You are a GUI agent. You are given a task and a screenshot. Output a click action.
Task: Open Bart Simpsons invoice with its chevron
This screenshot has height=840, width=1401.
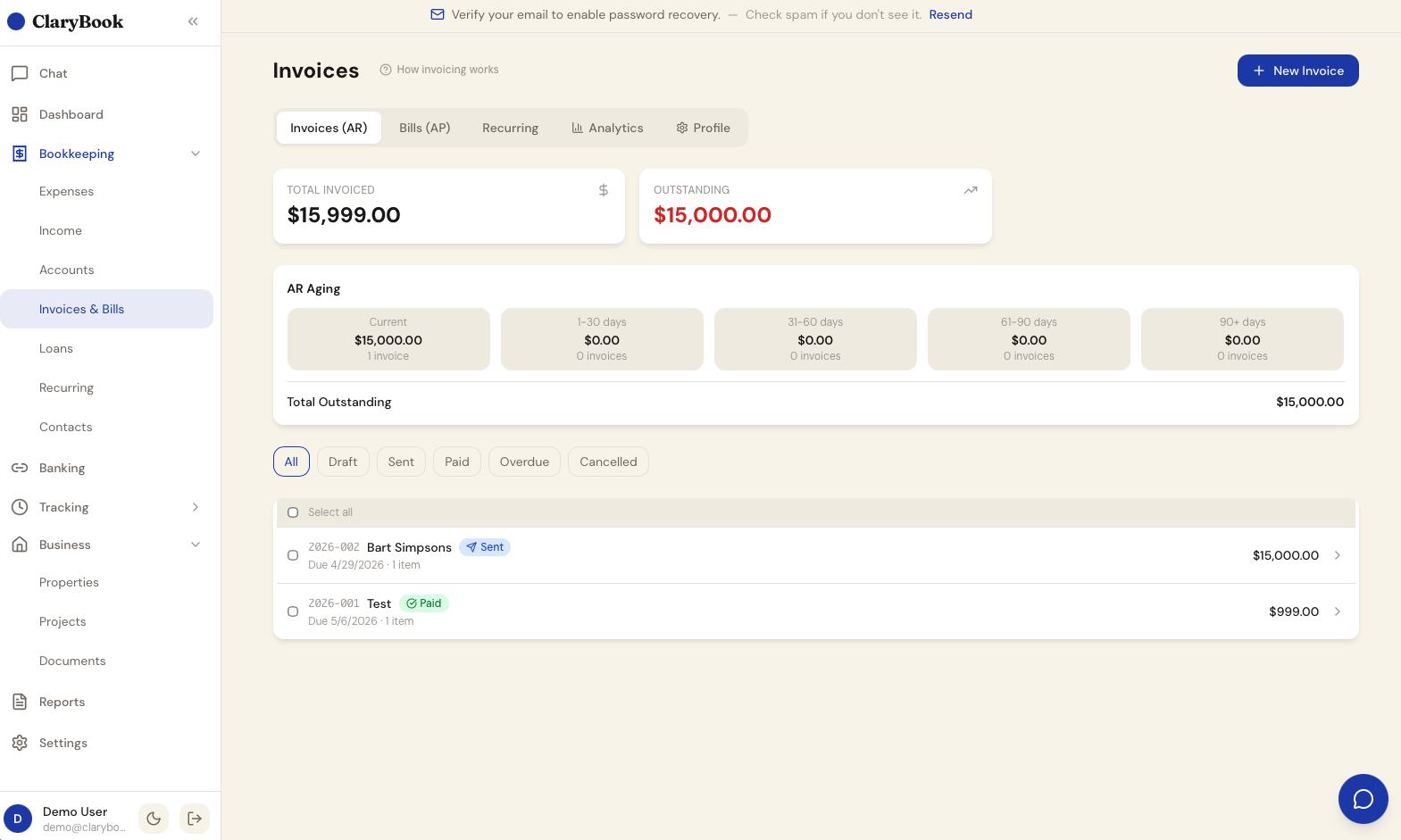1338,555
